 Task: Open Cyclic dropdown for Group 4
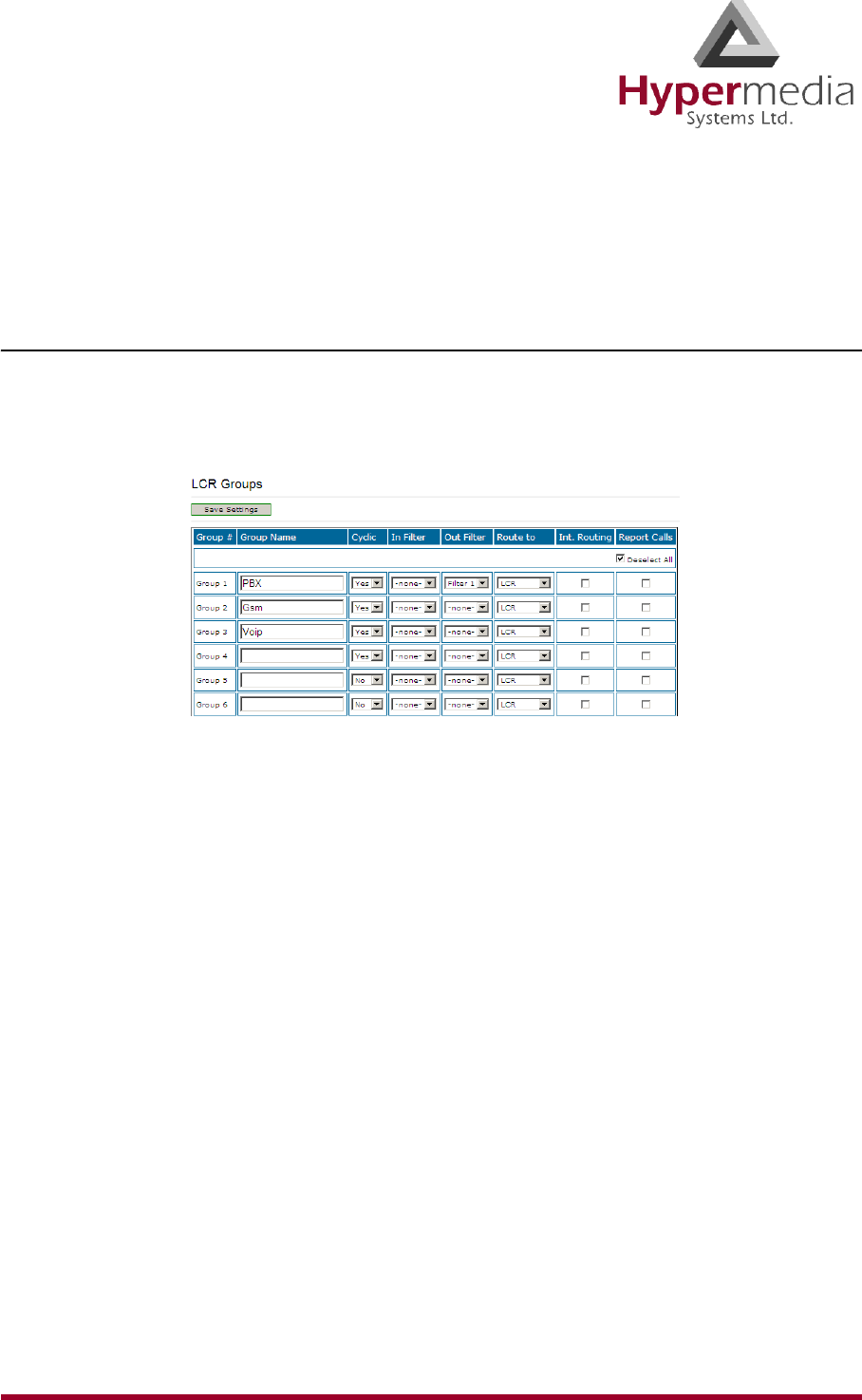click(x=367, y=656)
